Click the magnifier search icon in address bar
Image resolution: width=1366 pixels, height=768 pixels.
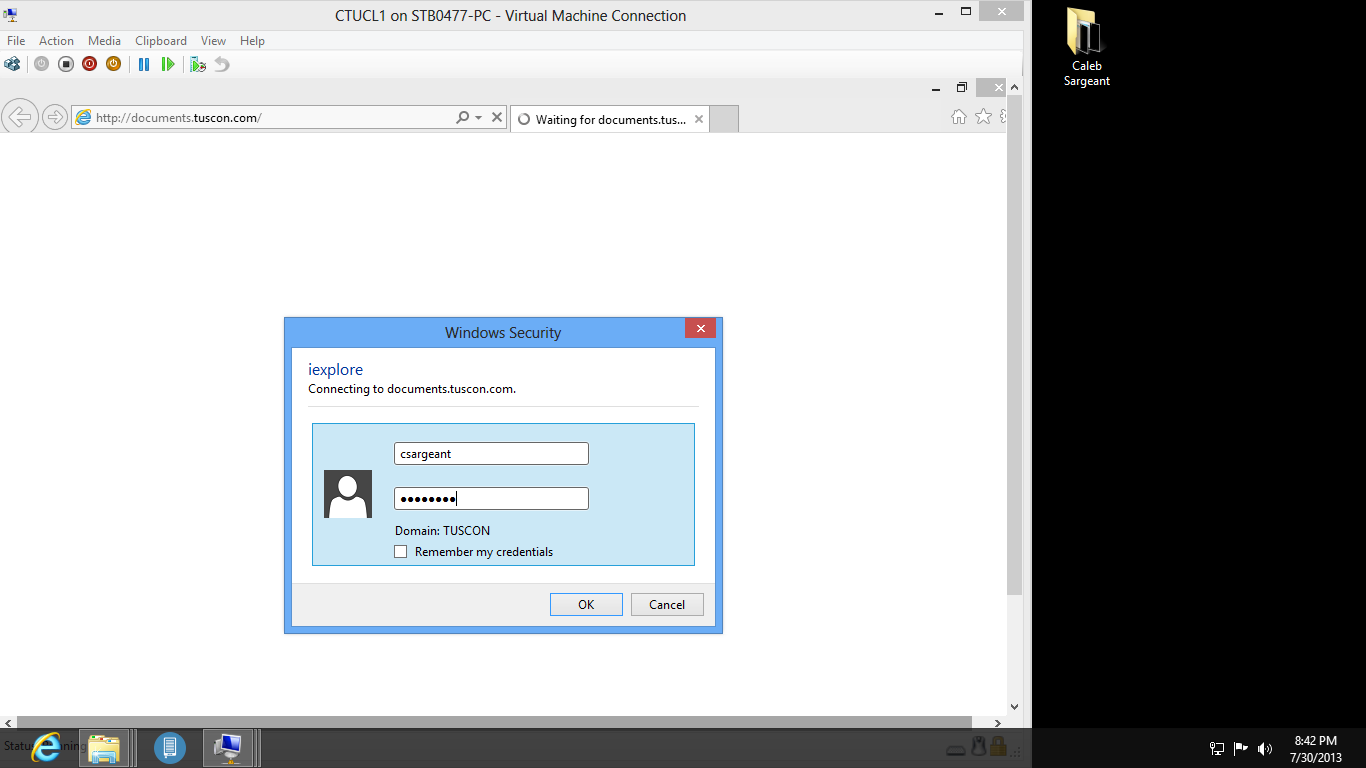pyautogui.click(x=463, y=117)
